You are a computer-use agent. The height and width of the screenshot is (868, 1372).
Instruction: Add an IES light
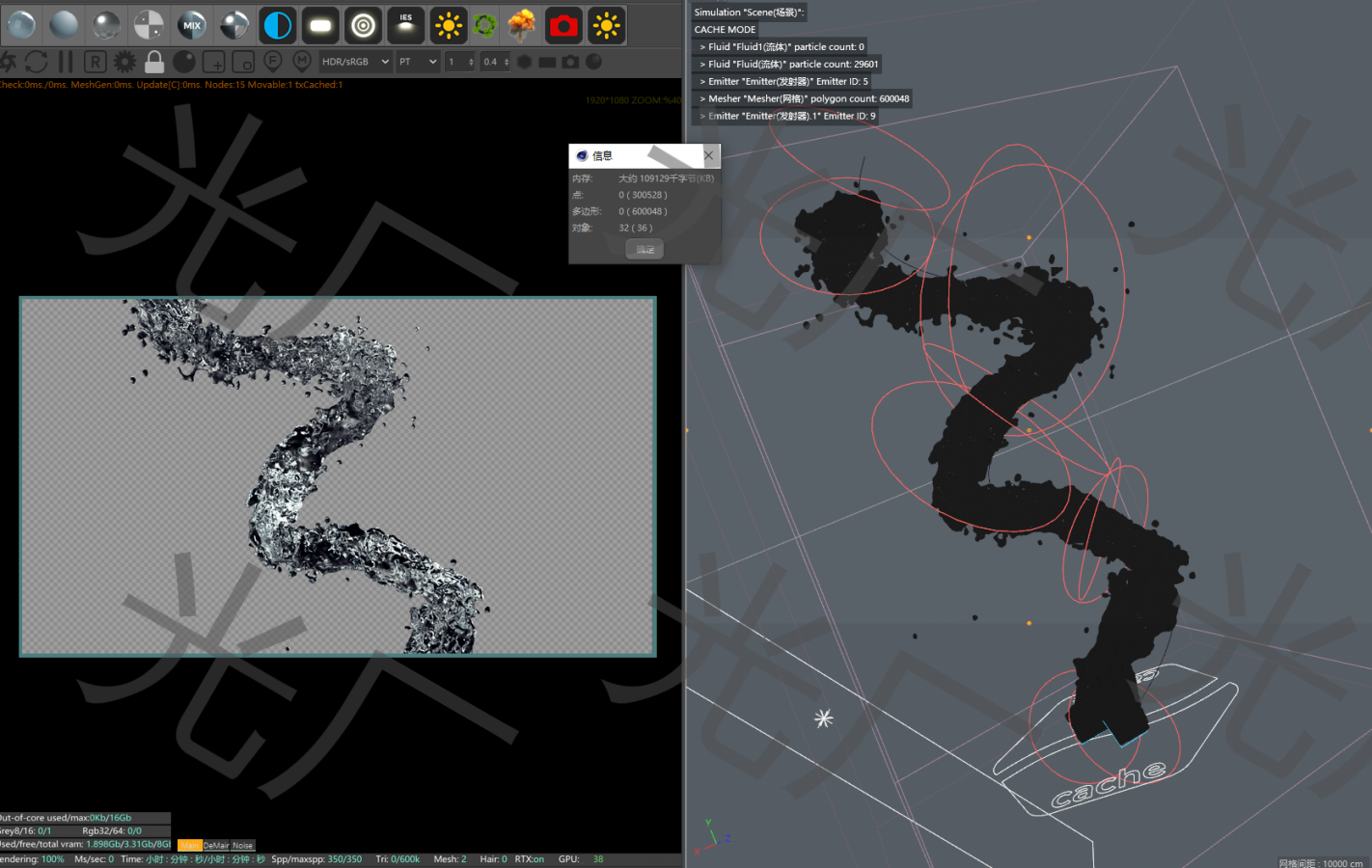pyautogui.click(x=405, y=24)
